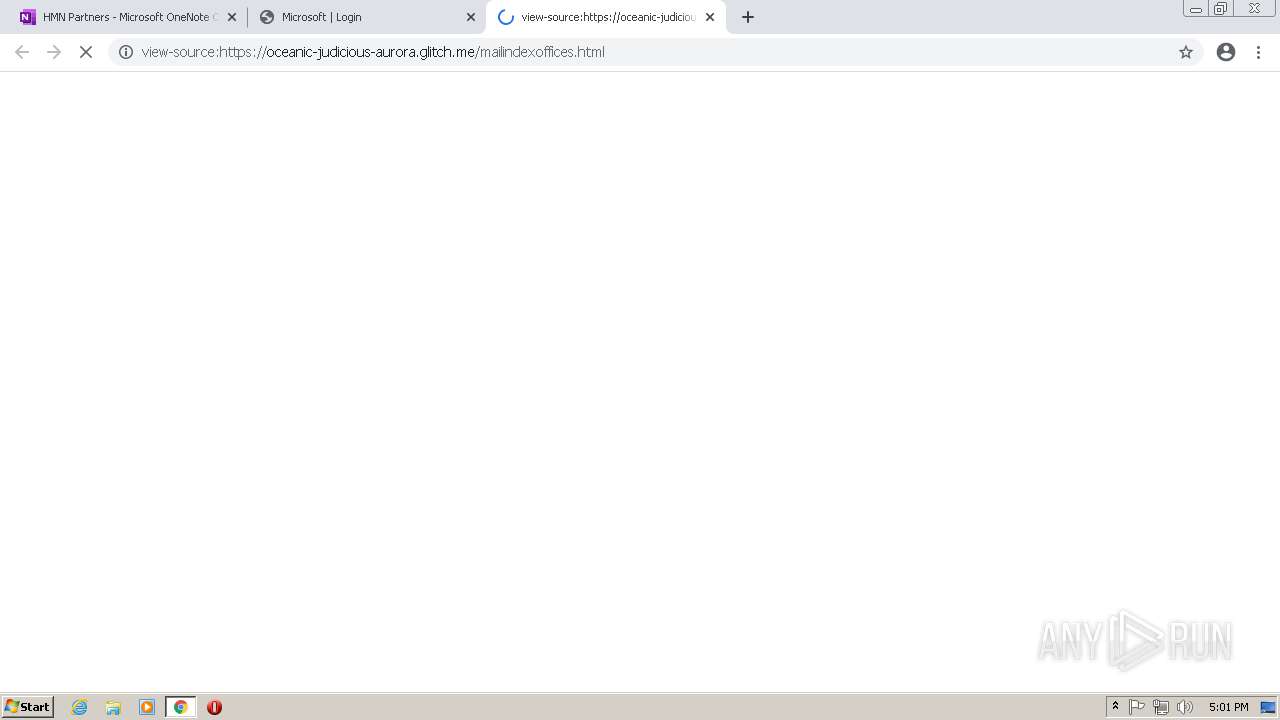Screen dimensions: 1280x720
Task: Show hidden system tray icons
Action: tap(1115, 707)
